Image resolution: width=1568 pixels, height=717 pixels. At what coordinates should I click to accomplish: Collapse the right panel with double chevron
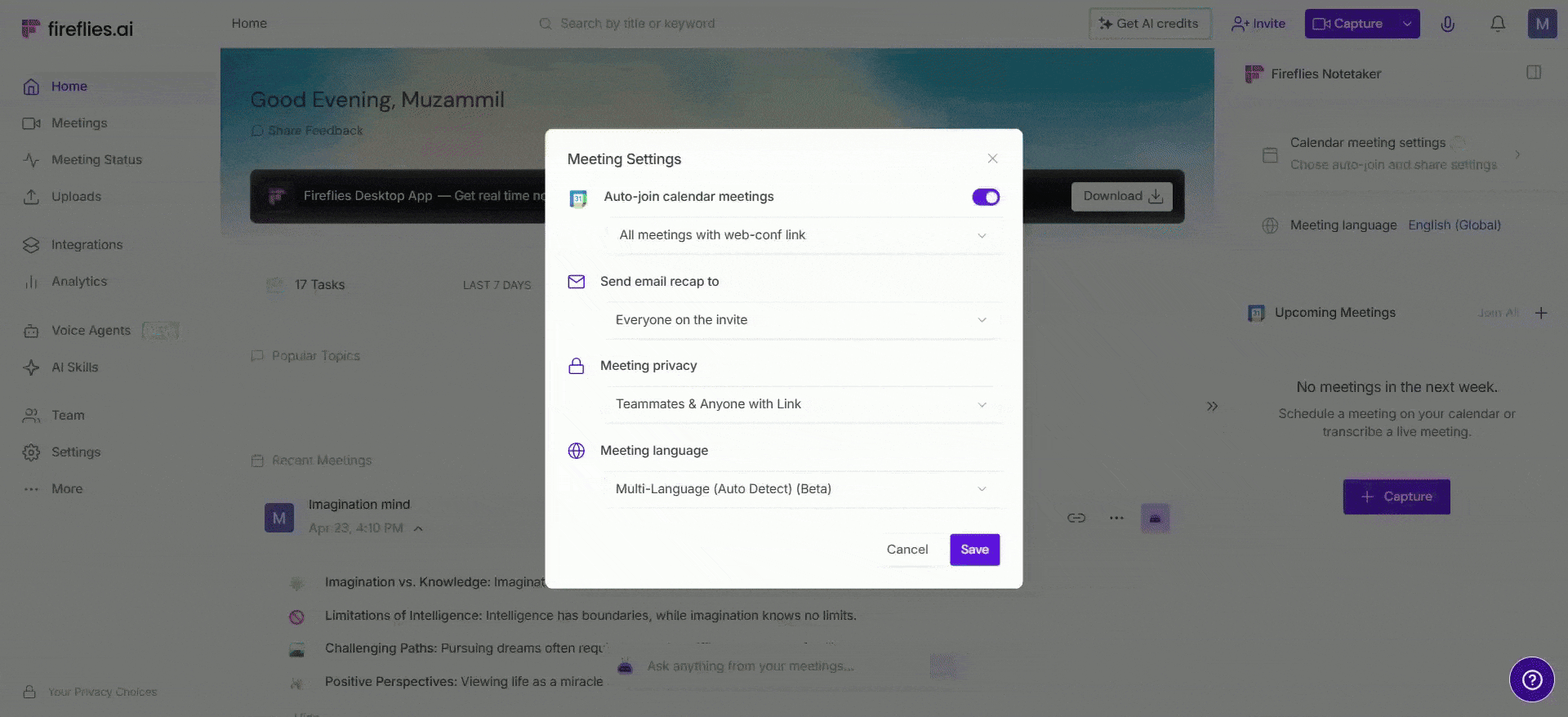point(1212,406)
